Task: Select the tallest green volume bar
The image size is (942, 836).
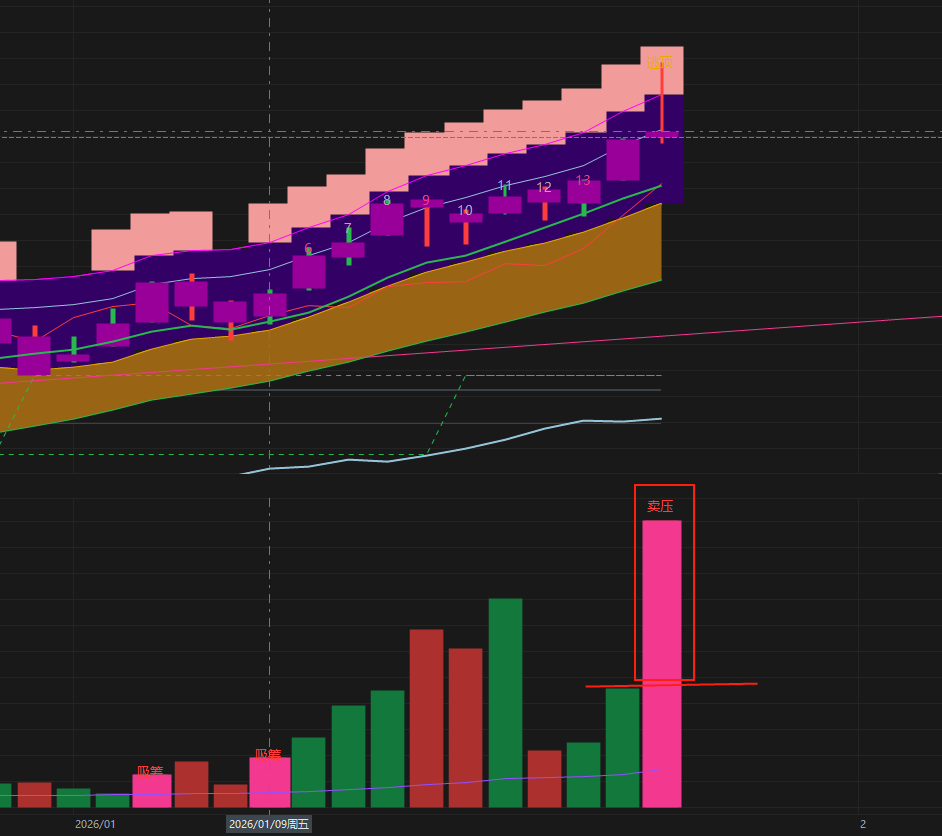Action: point(505,700)
